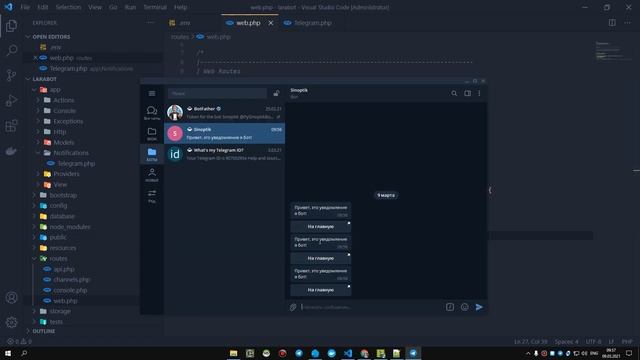Open the Terminal menu

(x=155, y=7)
